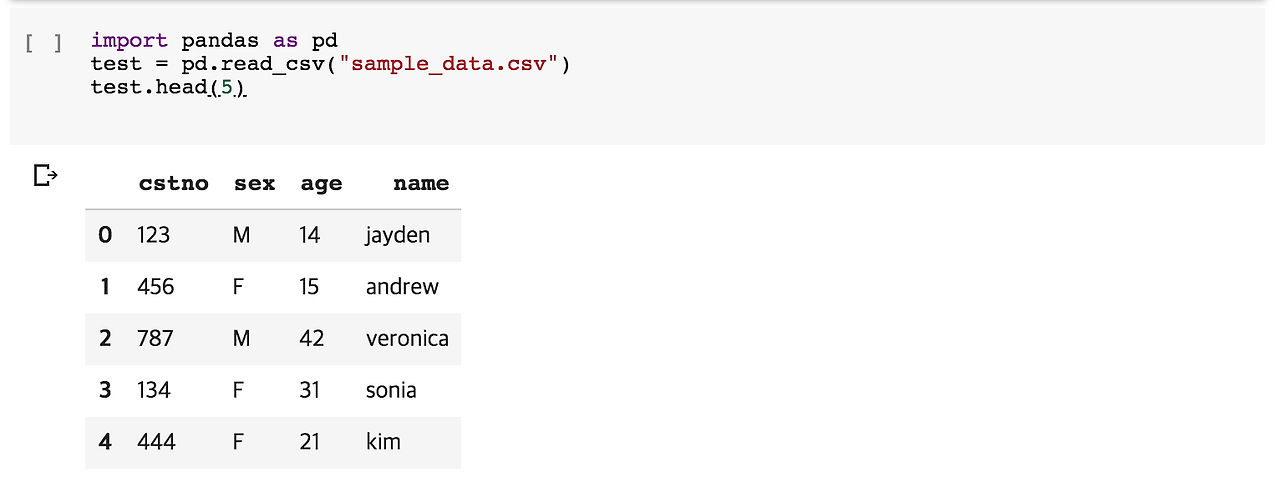Place cursor in the "sample_data.csv" string

447,65
